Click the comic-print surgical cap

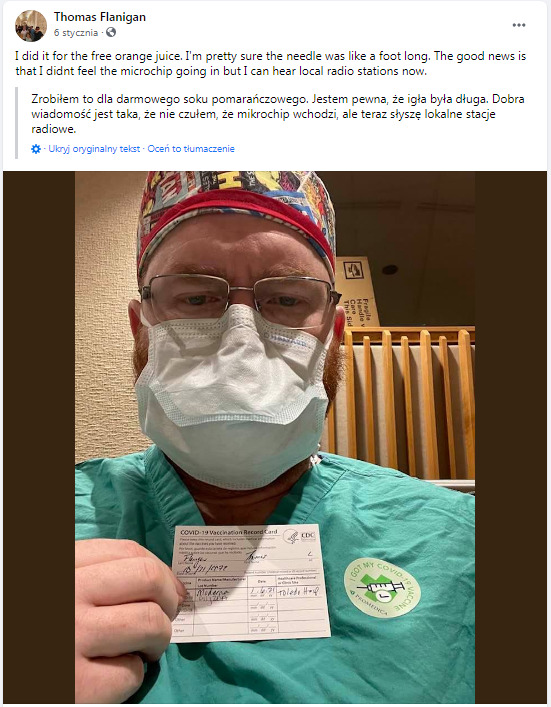[236, 212]
